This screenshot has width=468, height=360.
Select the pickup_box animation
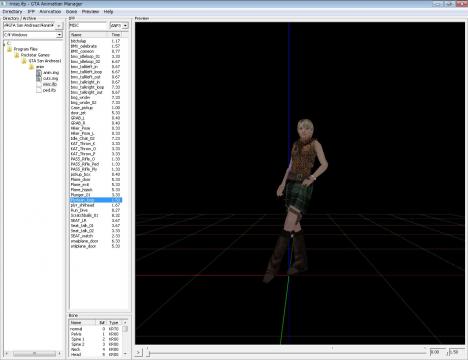(x=96, y=174)
